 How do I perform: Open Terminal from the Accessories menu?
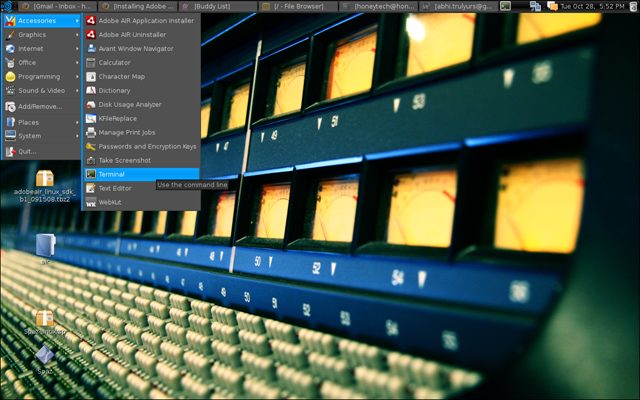112,174
